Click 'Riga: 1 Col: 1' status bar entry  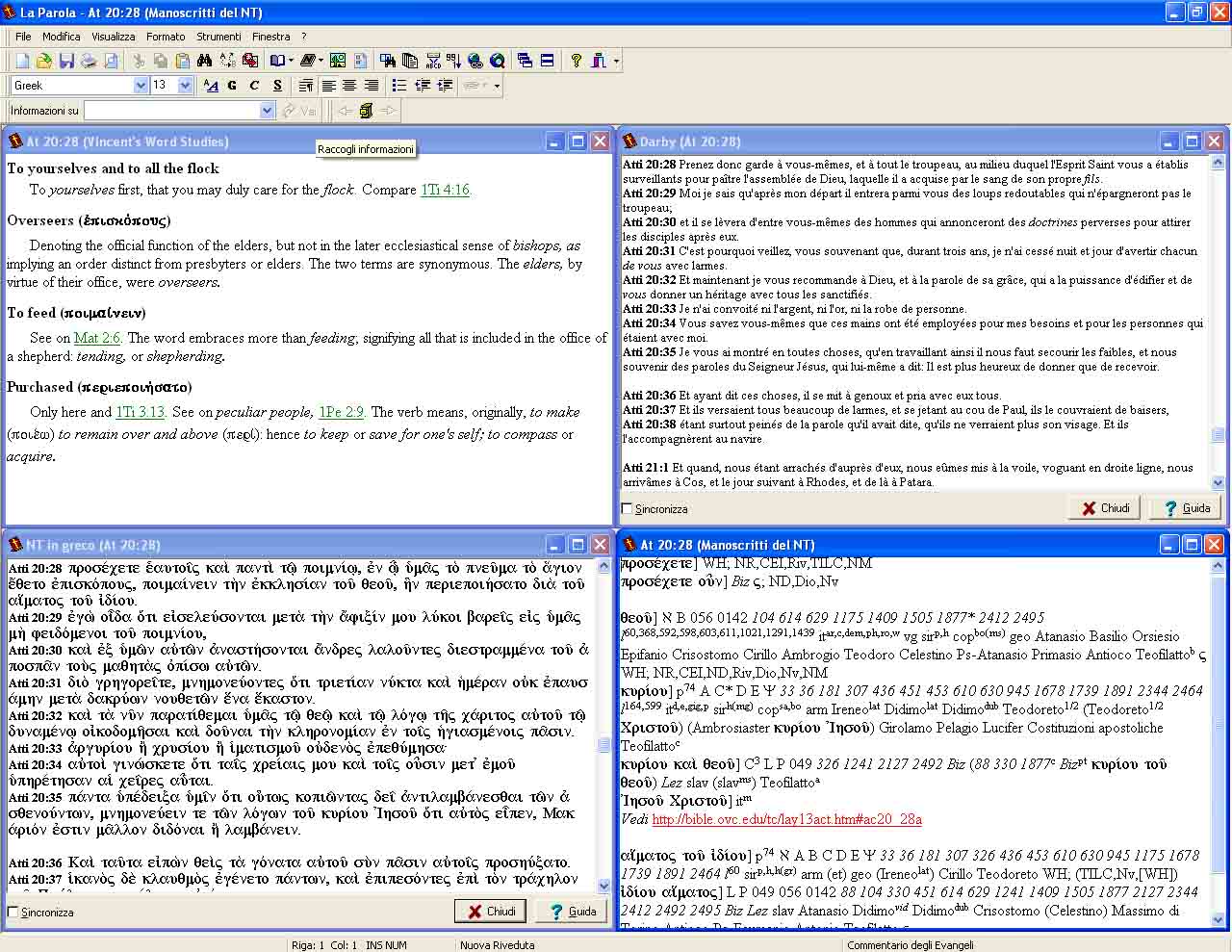[x=324, y=945]
